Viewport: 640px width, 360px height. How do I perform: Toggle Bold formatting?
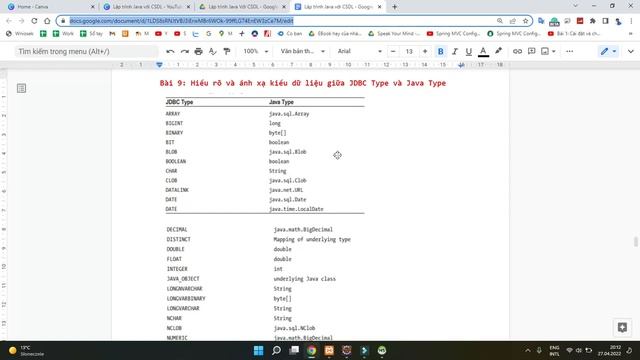[x=440, y=51]
